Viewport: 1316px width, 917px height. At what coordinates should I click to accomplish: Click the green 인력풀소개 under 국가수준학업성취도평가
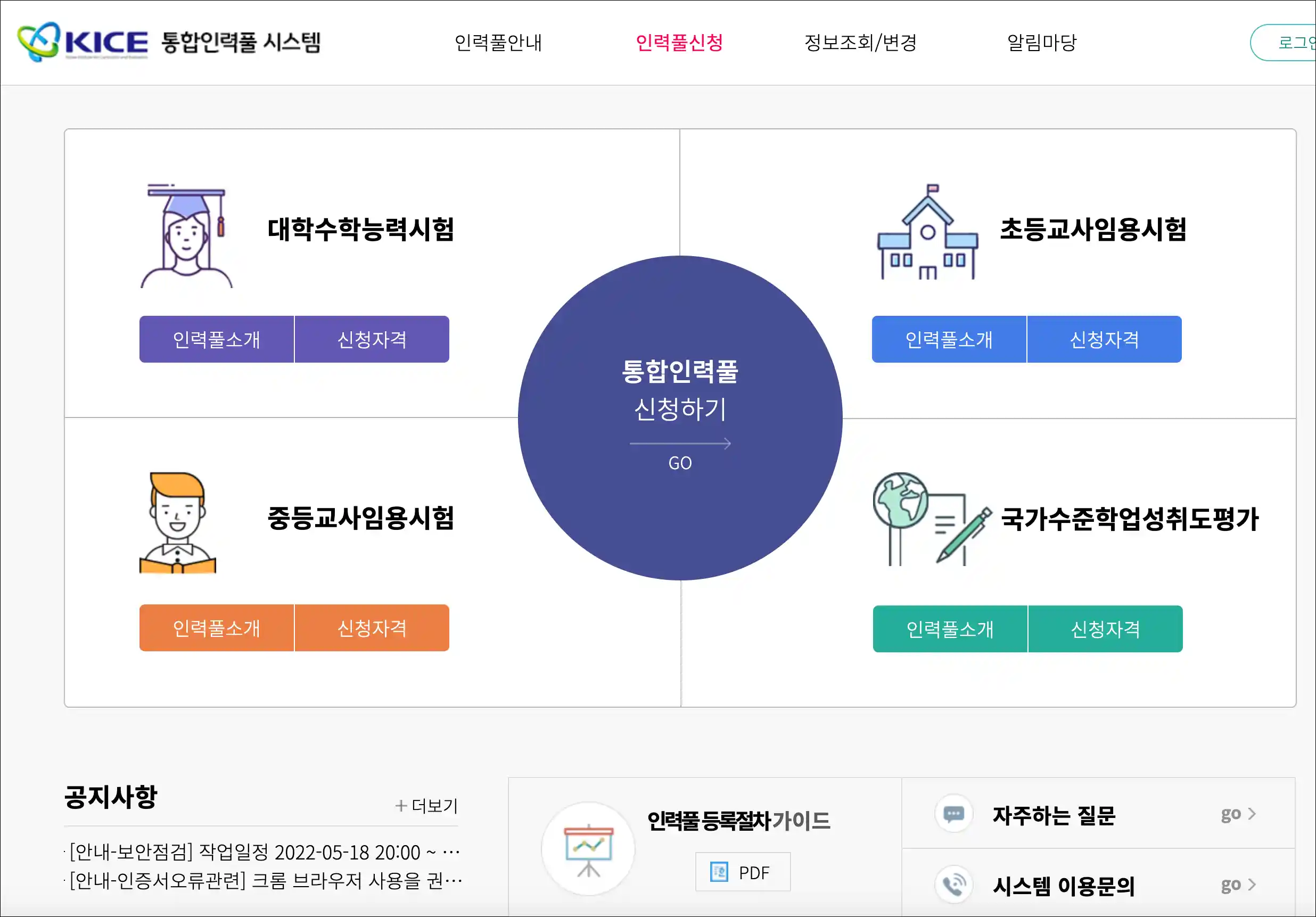(950, 629)
